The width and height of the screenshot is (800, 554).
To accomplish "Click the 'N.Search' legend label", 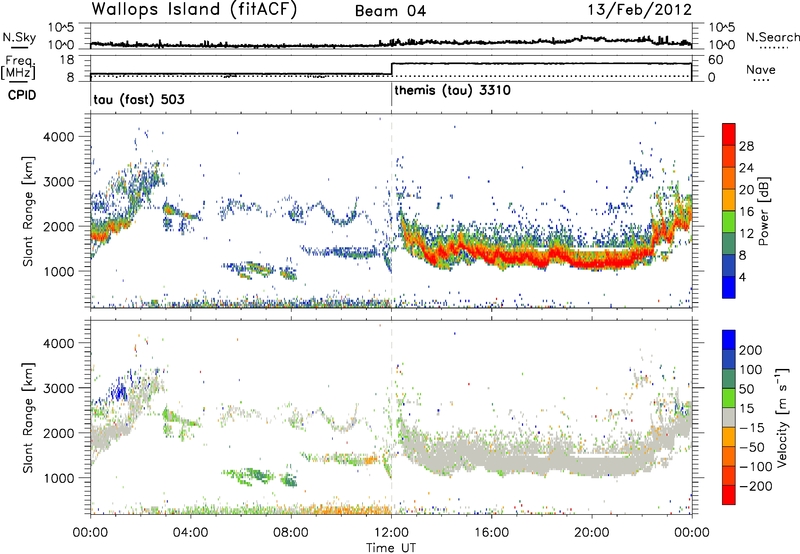I will pos(772,37).
